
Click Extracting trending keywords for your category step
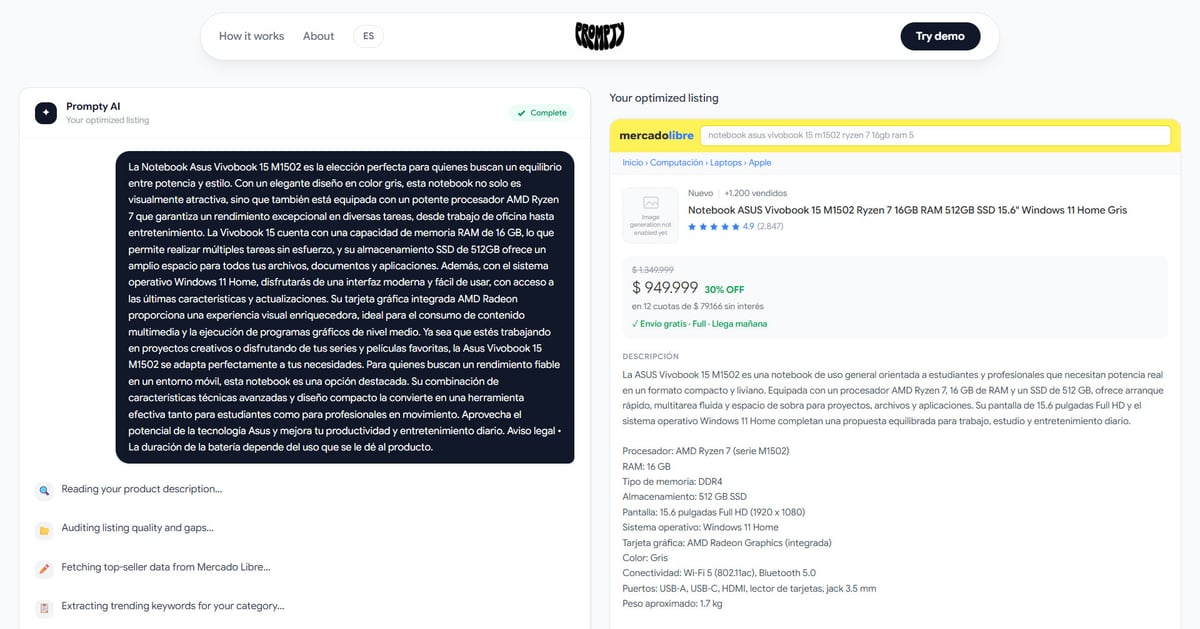(173, 606)
